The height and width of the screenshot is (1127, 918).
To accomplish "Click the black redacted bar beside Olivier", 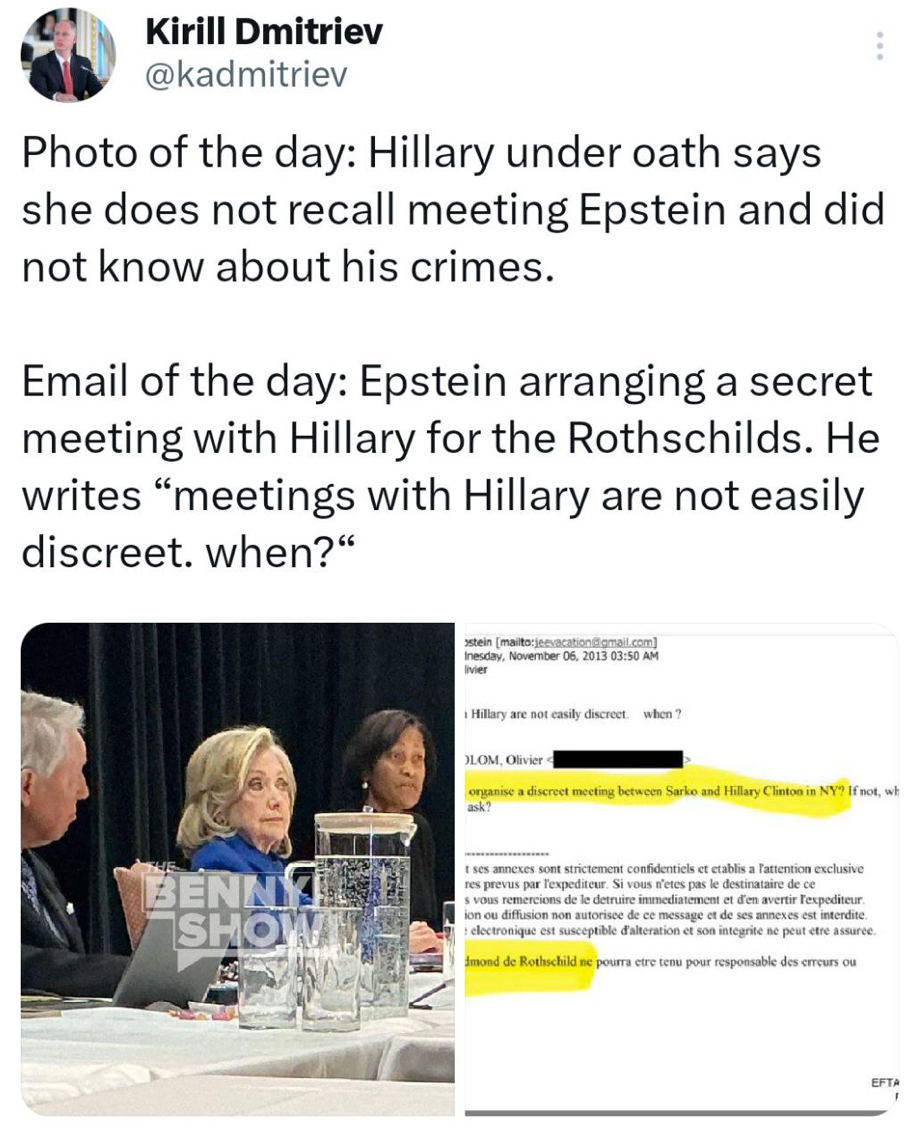I will coord(618,759).
